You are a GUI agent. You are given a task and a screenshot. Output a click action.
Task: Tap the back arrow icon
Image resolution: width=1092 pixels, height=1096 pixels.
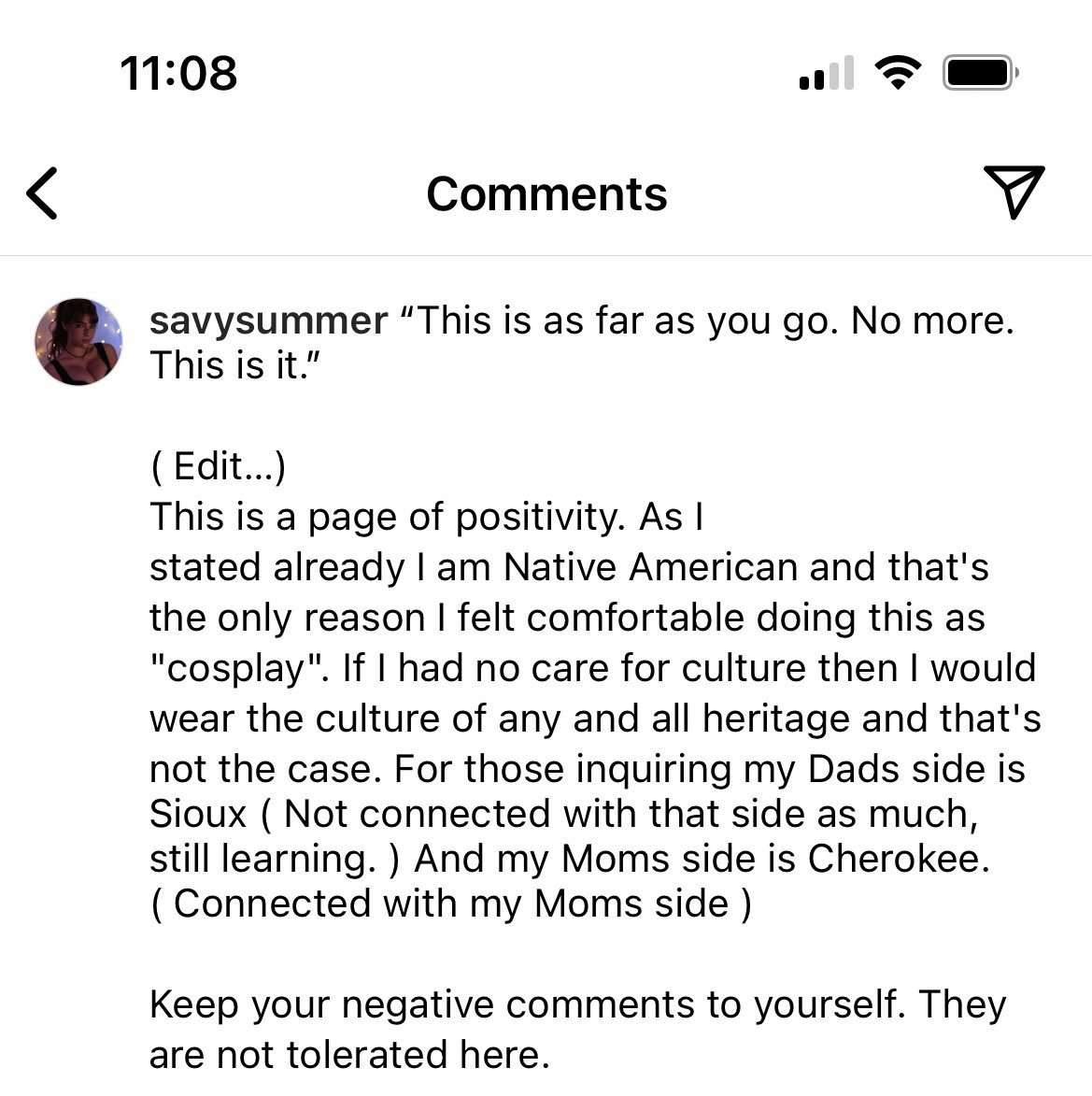point(42,193)
